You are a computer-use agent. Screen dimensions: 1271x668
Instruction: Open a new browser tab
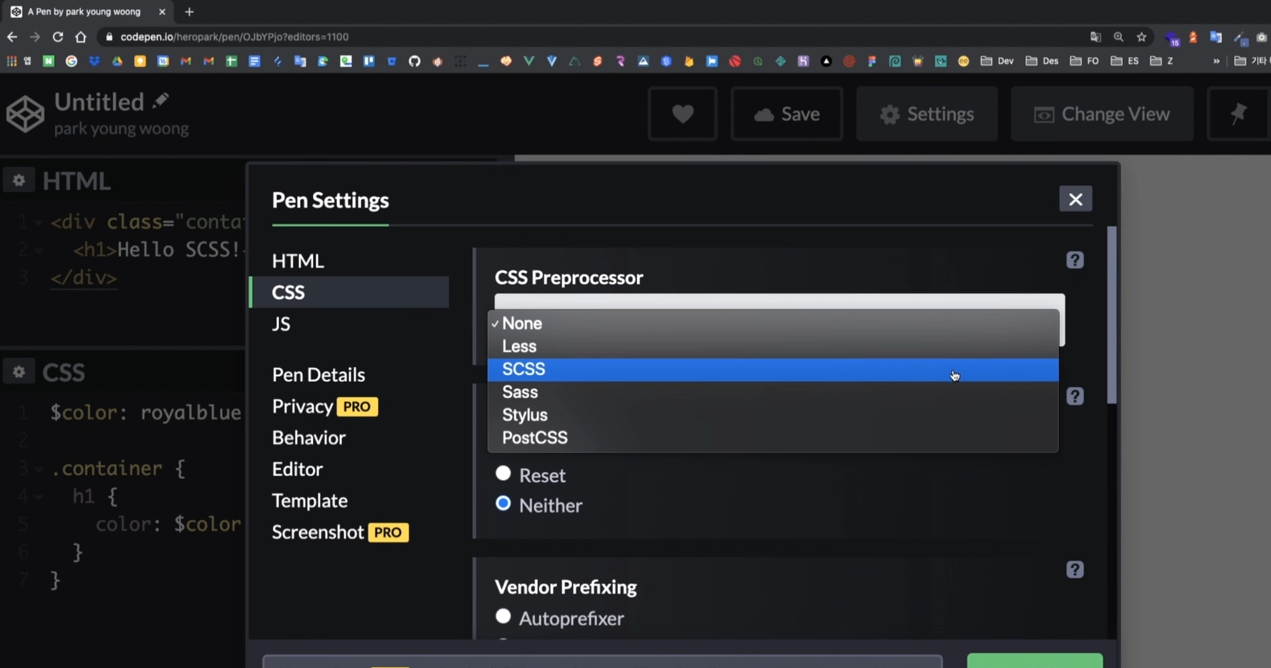tap(189, 12)
